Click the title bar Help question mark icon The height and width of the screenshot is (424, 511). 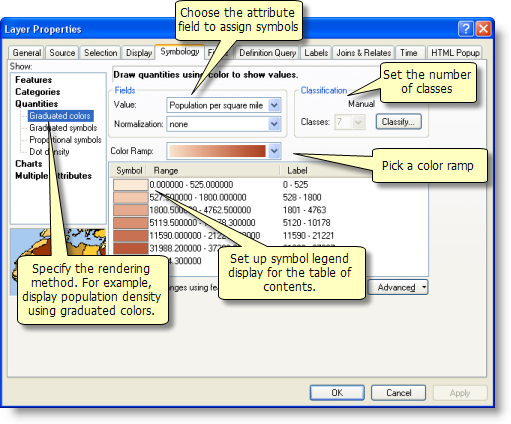coord(466,29)
